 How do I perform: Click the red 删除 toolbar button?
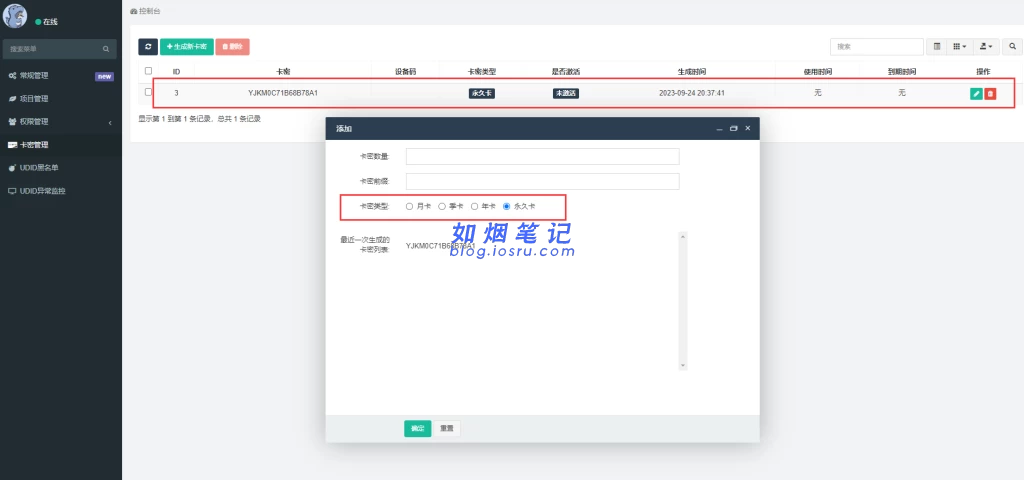[x=232, y=47]
